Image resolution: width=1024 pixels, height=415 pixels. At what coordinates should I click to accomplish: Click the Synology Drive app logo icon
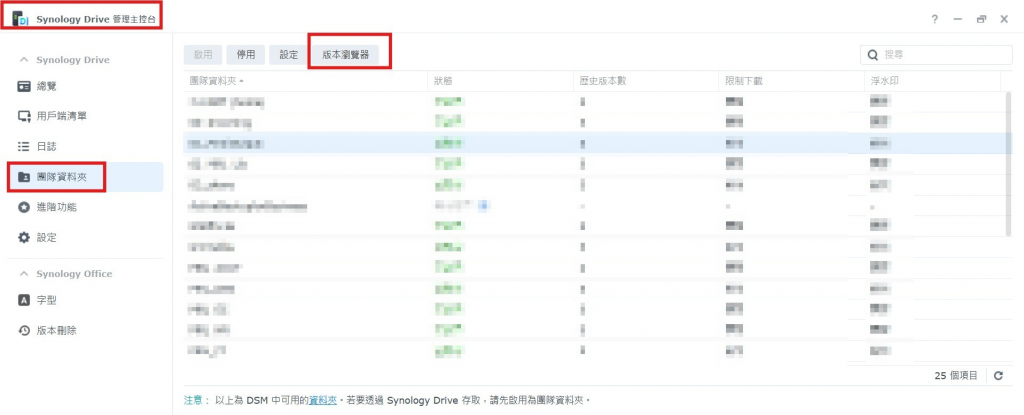click(20, 19)
